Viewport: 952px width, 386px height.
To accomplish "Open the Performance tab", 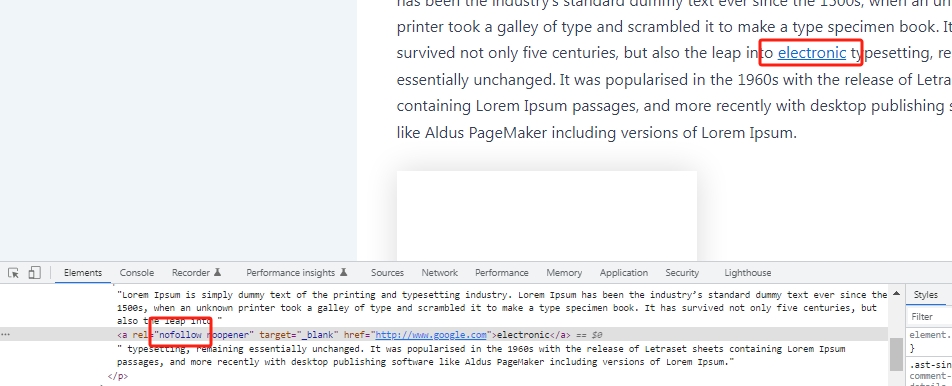I will [x=502, y=273].
